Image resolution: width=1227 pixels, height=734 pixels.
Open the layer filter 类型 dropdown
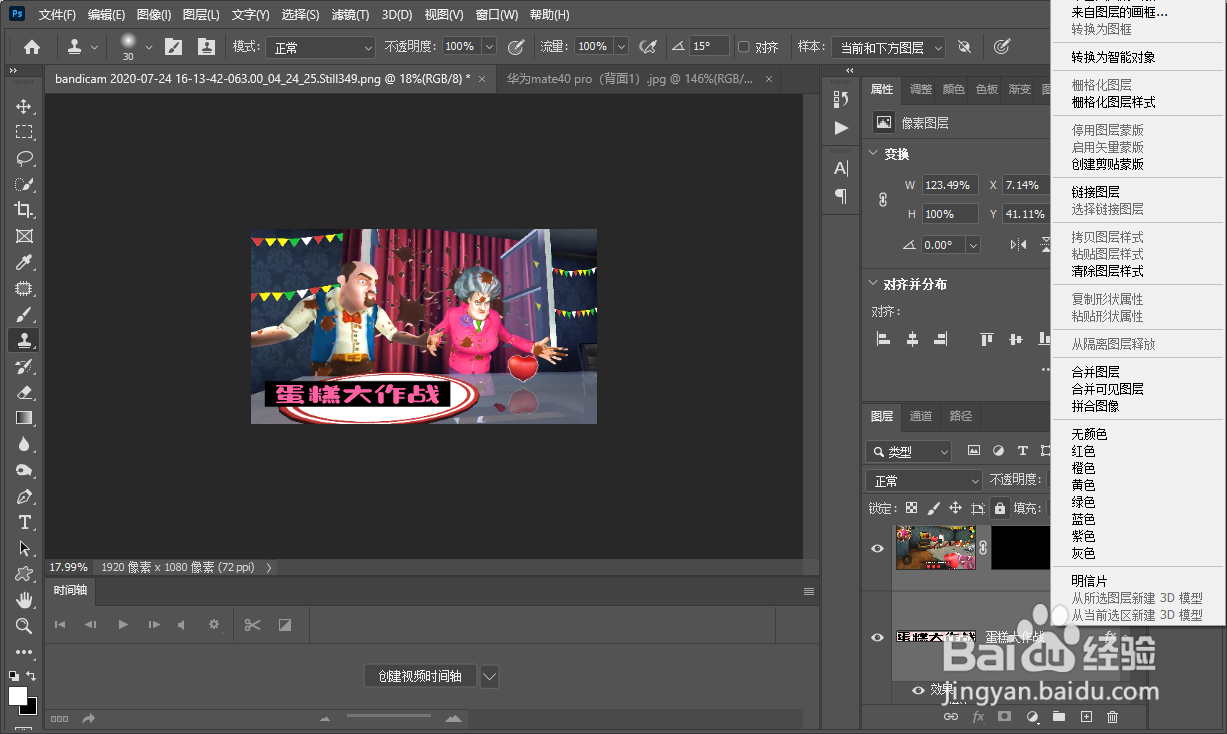point(909,451)
